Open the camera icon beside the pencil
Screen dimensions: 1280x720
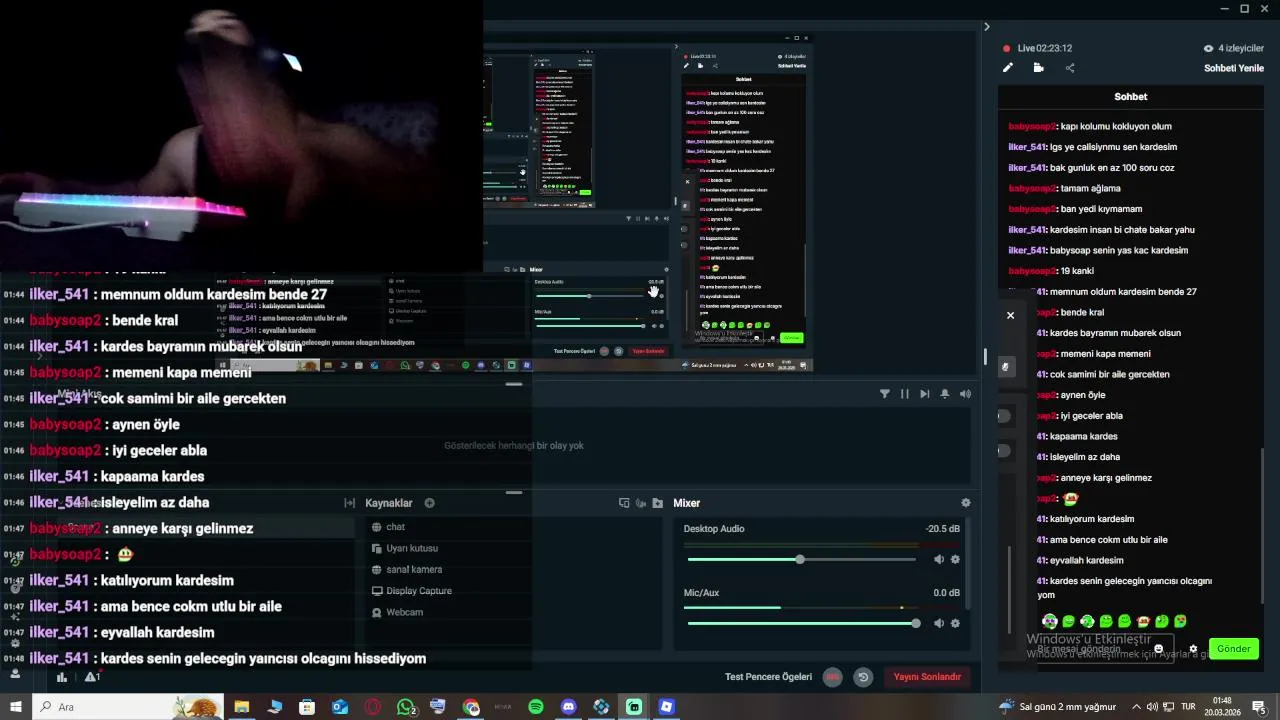click(x=1039, y=68)
